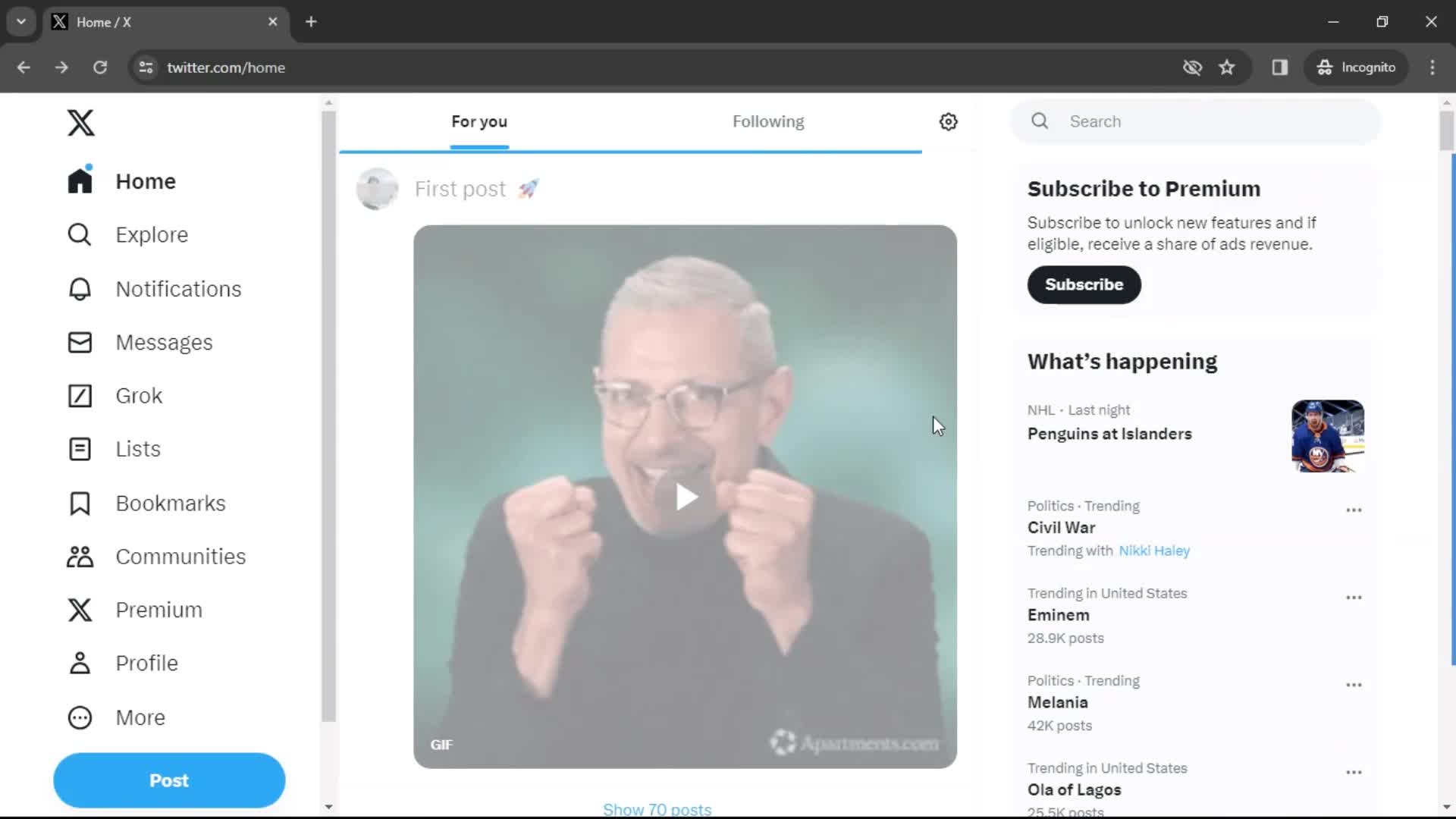This screenshot has width=1456, height=819.
Task: Select For you tab
Action: pyautogui.click(x=479, y=121)
